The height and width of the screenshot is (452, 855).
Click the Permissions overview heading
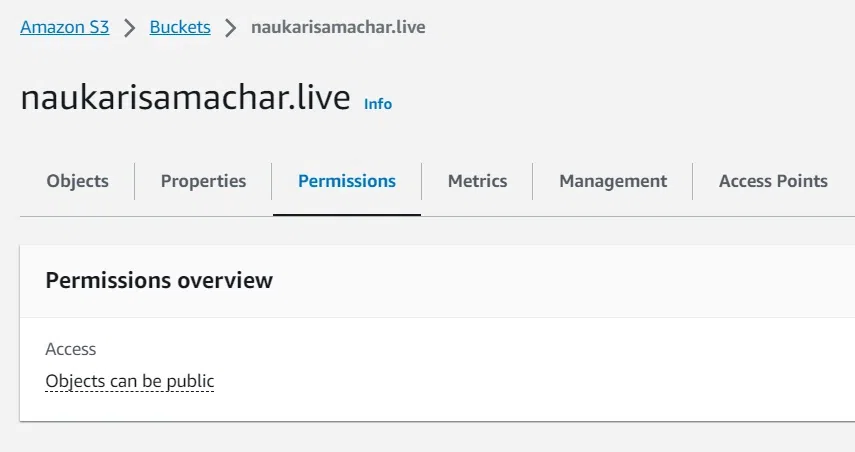click(159, 280)
